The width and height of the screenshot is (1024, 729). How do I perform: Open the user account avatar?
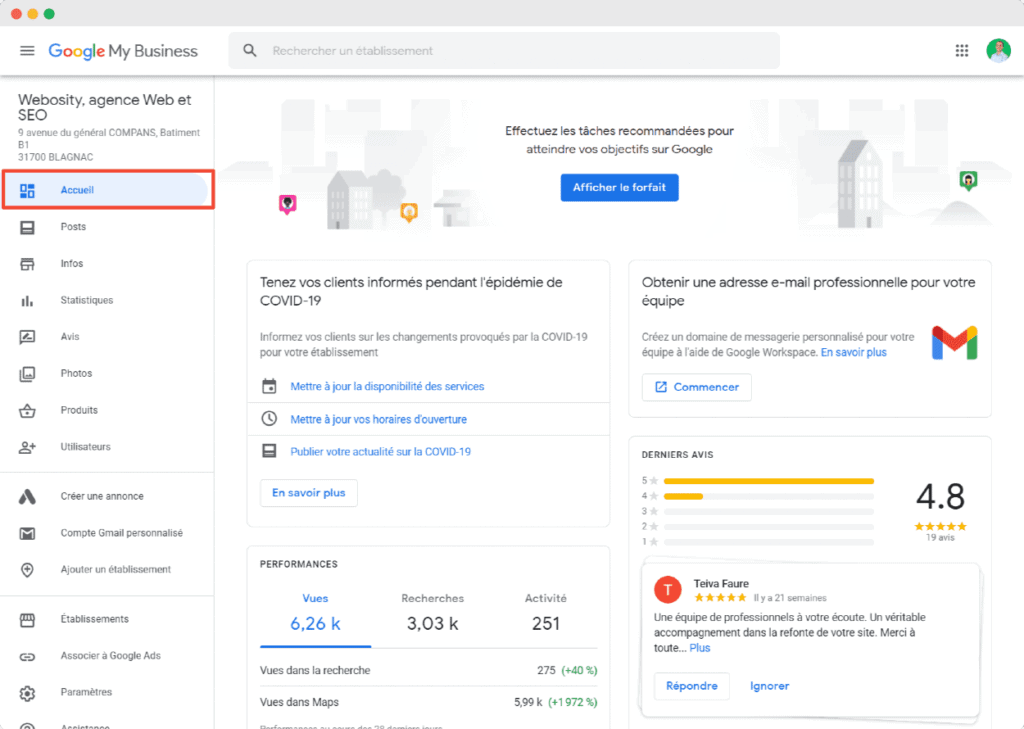998,50
